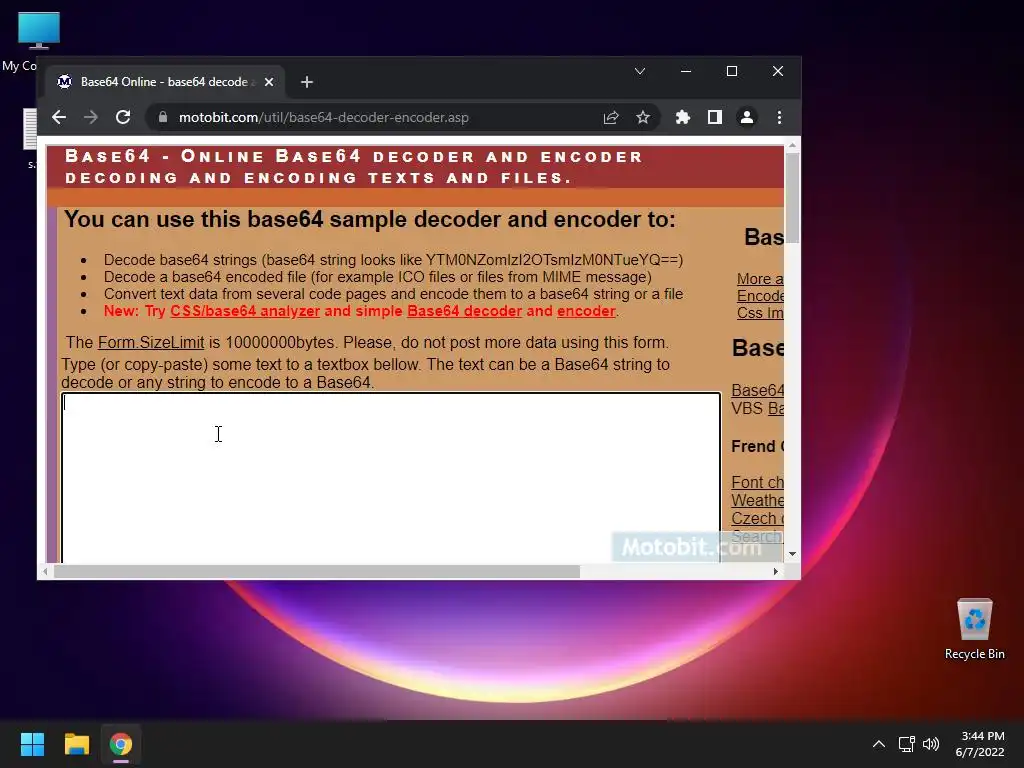The width and height of the screenshot is (1024, 768).
Task: Close the Base64 Online tab
Action: (269, 82)
